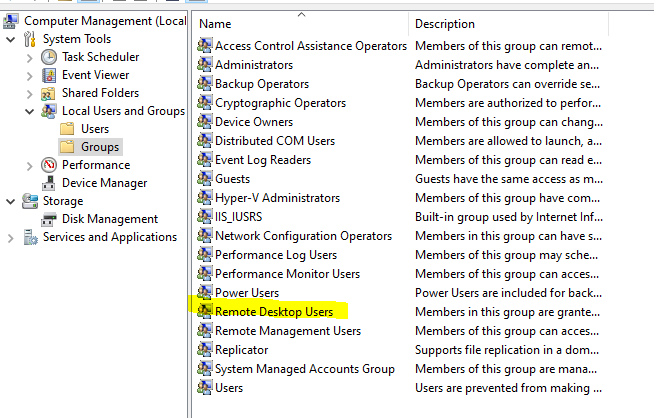Select Remote Desktop Users group name
654x418 pixels.
274,312
